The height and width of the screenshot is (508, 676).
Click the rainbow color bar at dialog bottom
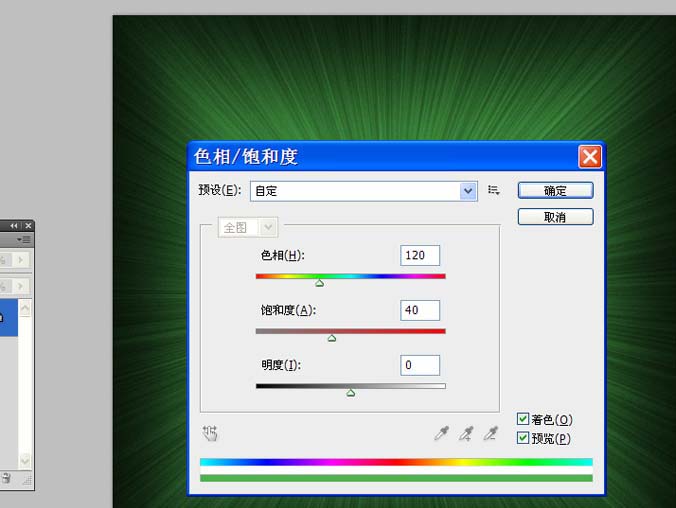coord(396,462)
